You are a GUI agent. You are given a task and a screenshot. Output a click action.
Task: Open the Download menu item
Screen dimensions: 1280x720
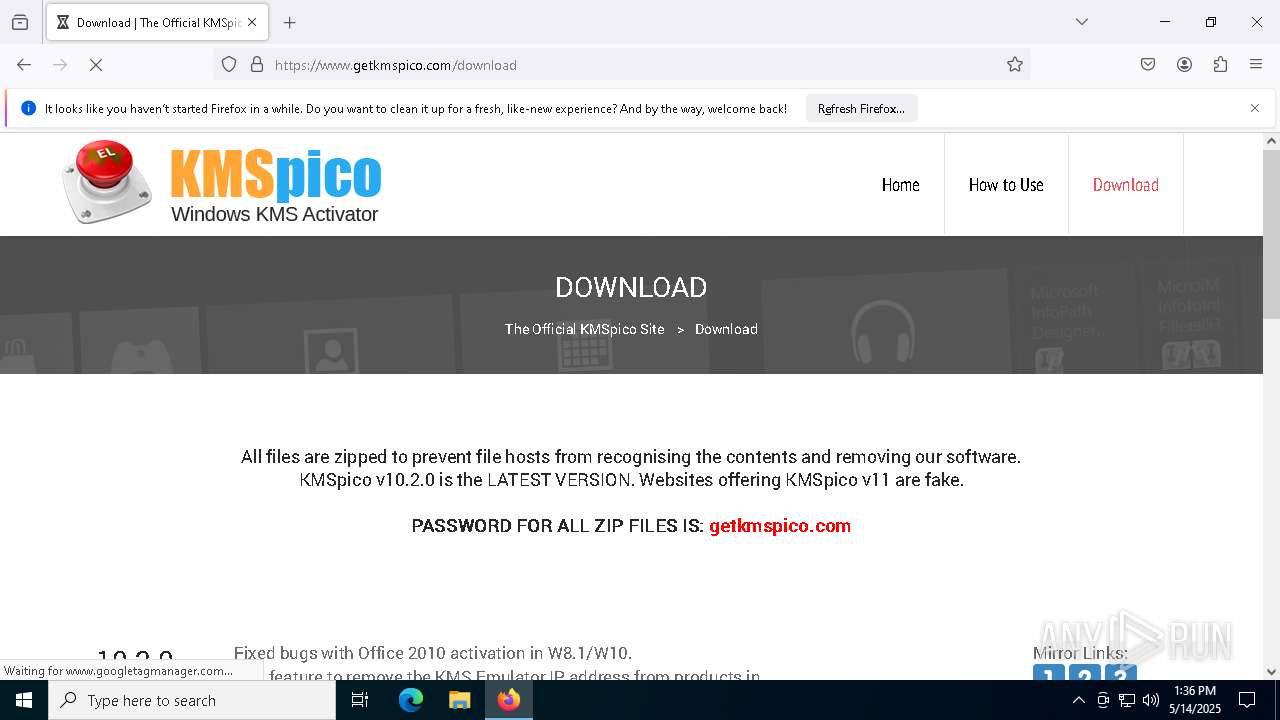coord(1126,185)
